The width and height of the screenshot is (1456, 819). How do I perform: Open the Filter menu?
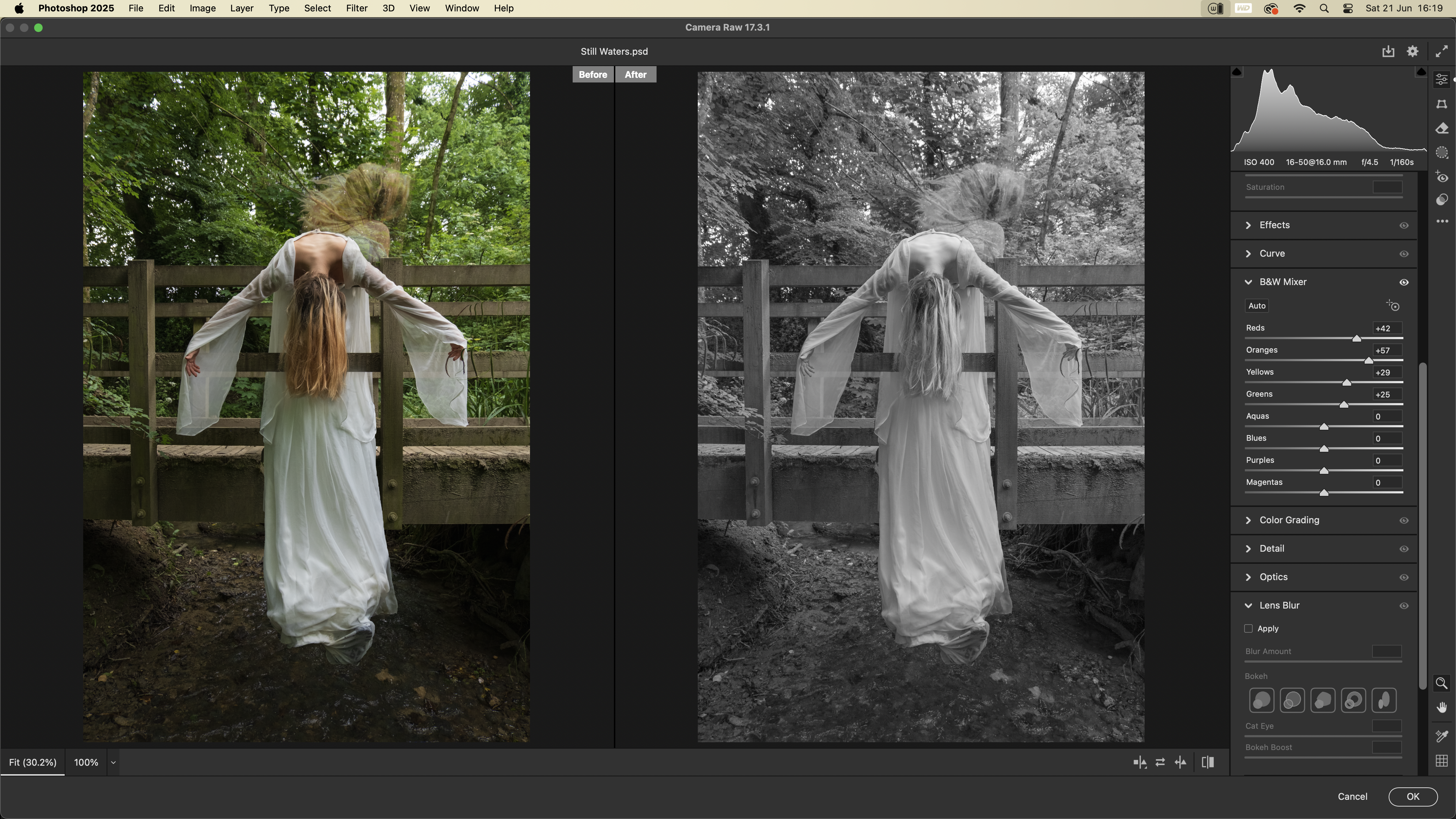click(357, 9)
